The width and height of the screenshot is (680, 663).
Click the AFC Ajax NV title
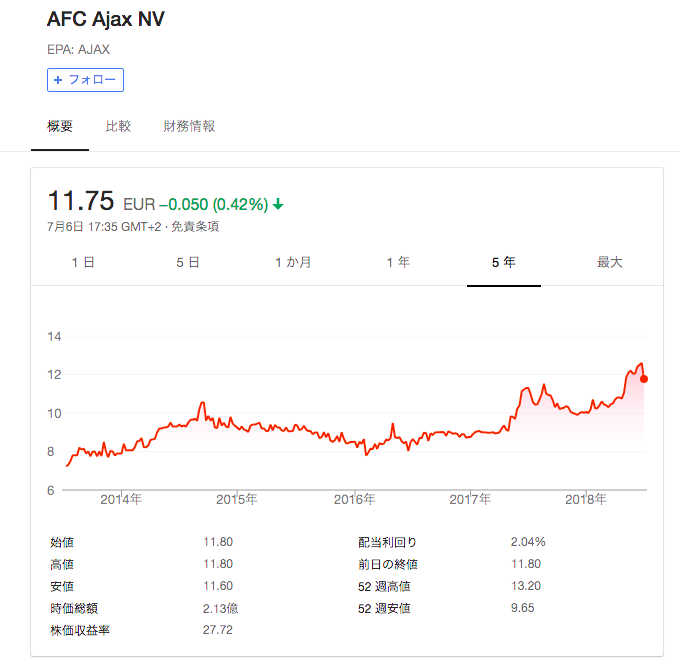tap(106, 19)
